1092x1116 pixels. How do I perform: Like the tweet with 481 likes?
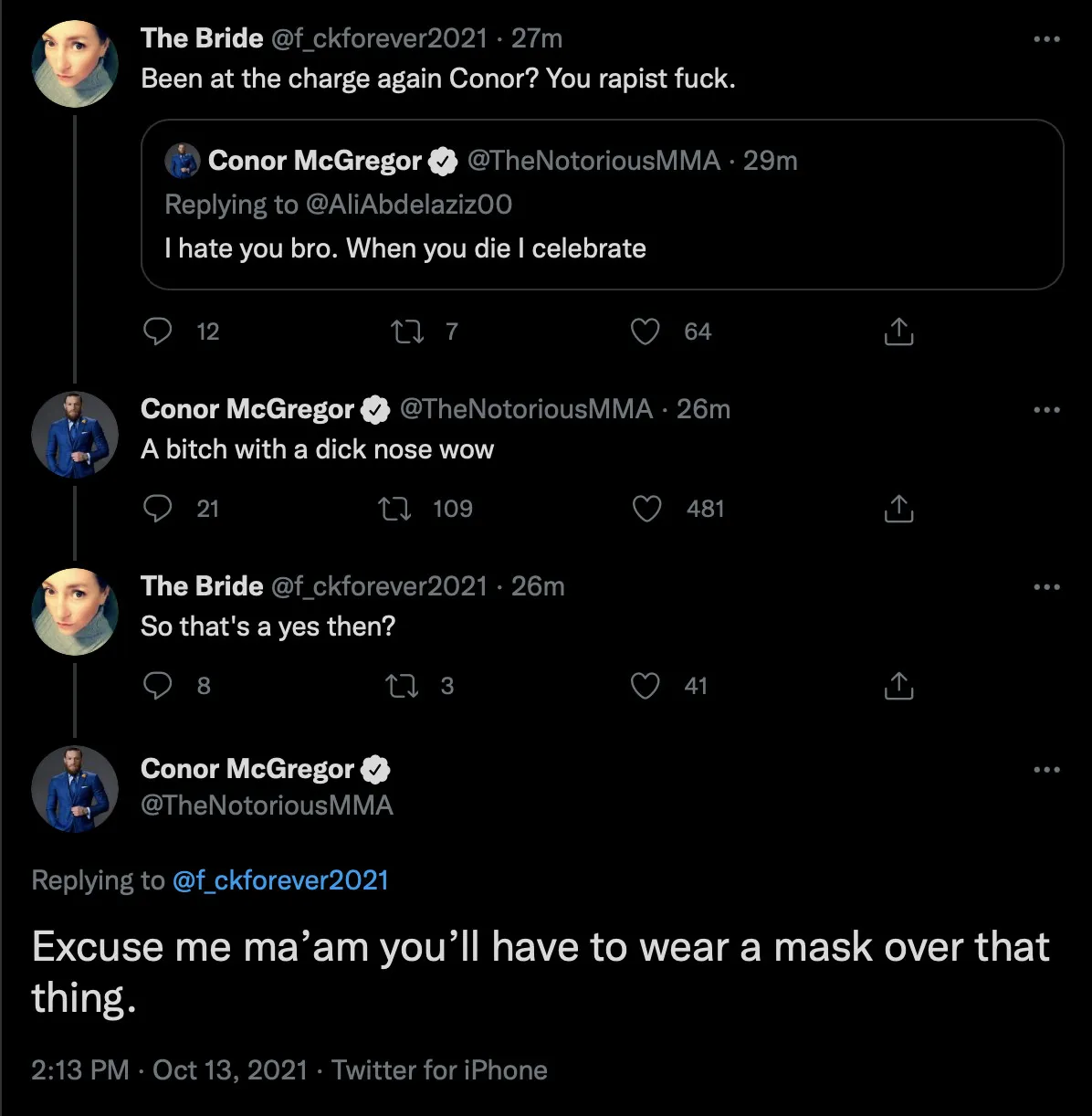(x=646, y=509)
